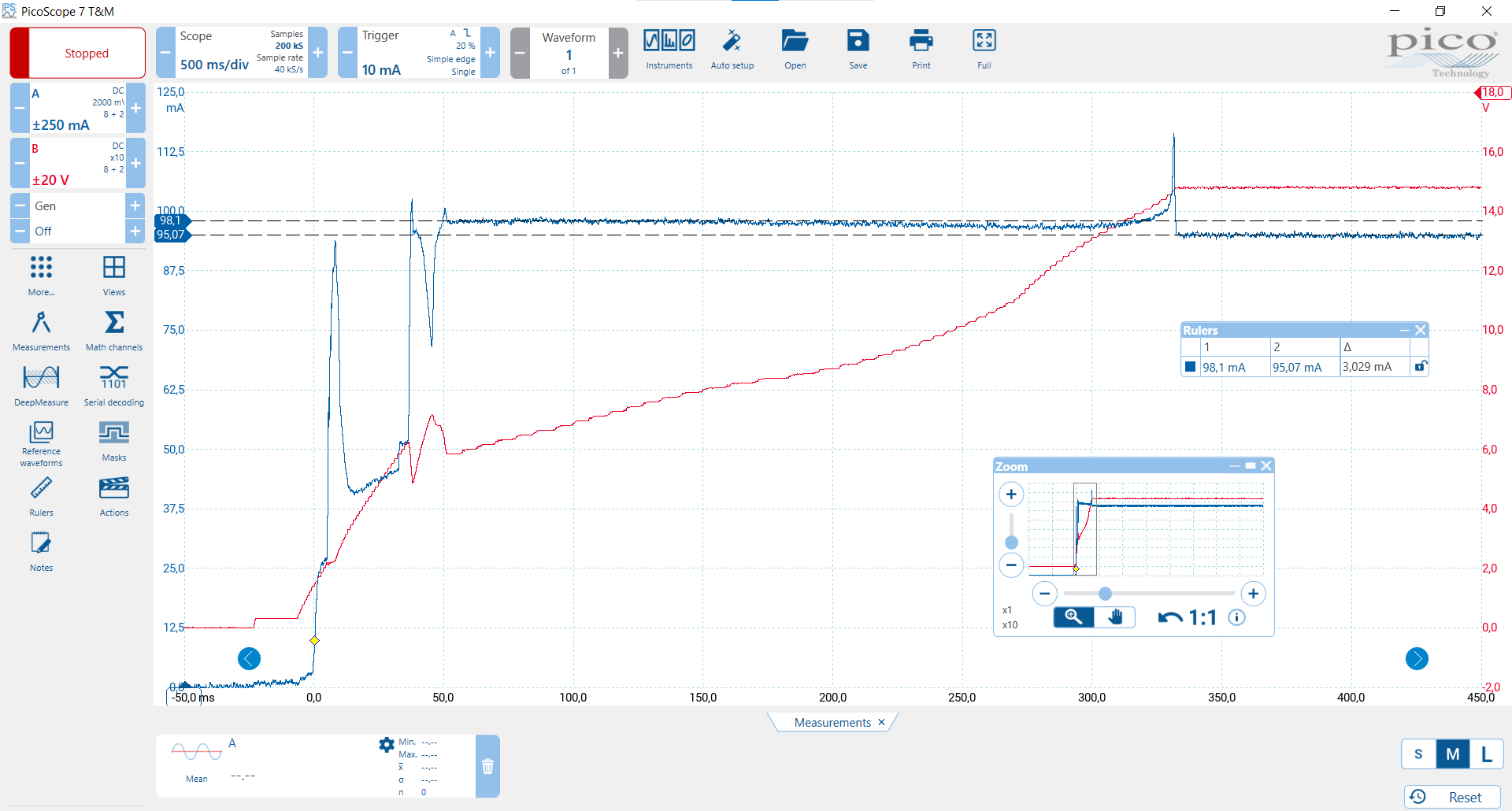Click the vertical zoom slider handle
Screen dimensions: 1512x811
point(1011,543)
